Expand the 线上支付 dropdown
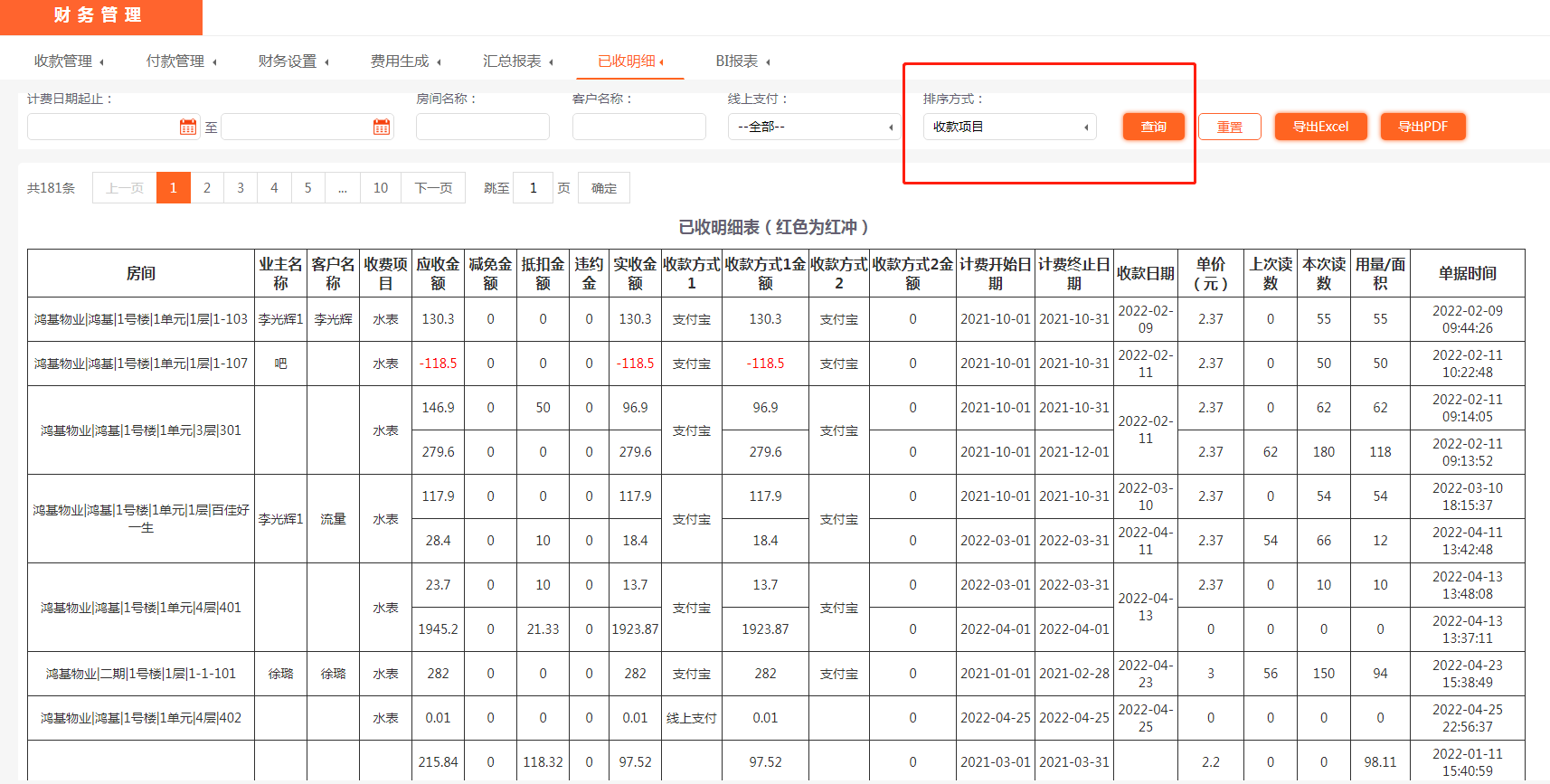1550x784 pixels. (814, 127)
